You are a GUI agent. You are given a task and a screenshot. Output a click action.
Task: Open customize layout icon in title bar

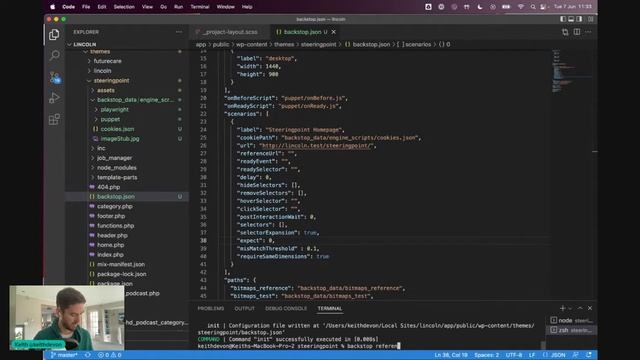[590, 19]
